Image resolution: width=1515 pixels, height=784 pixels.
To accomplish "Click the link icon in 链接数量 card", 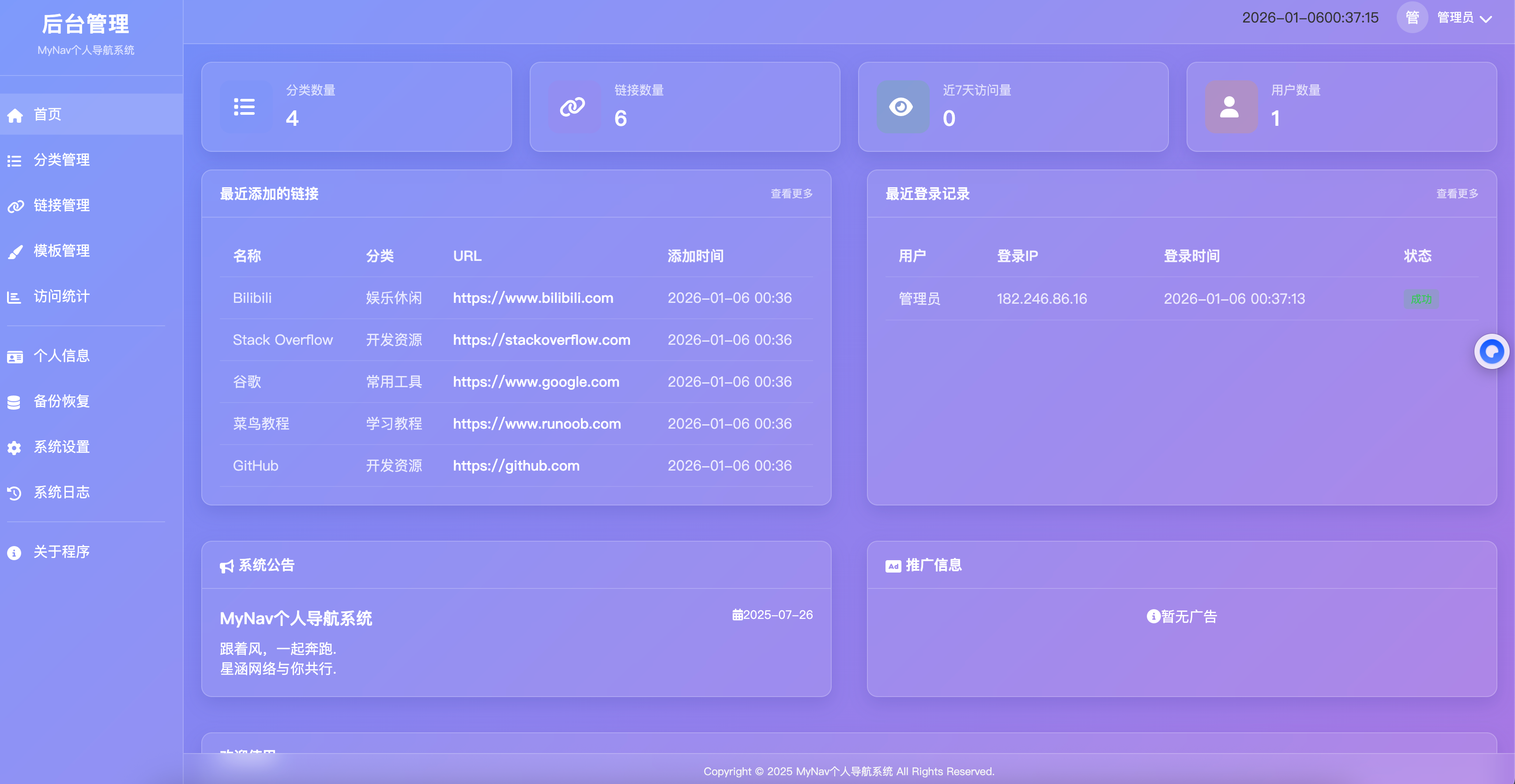I will point(573,107).
